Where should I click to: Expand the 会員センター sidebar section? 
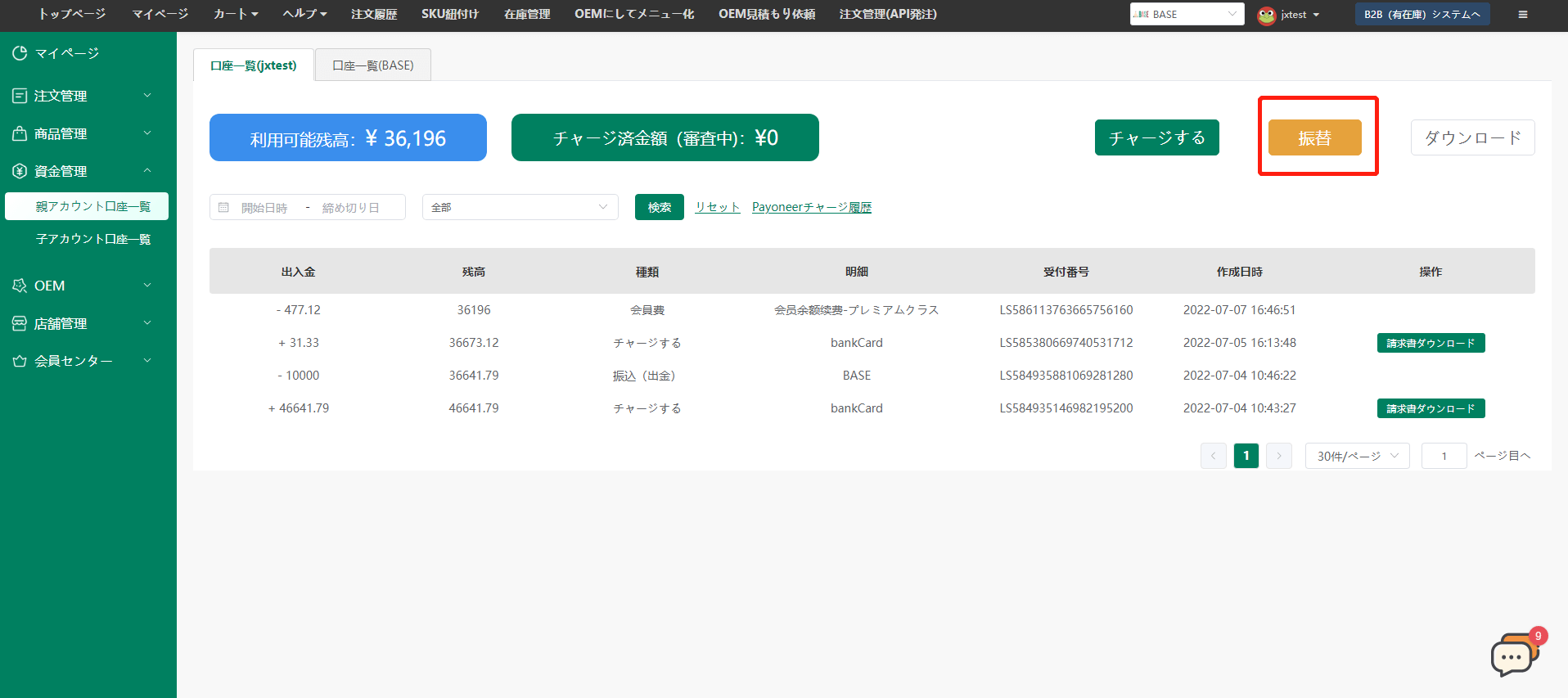147,361
